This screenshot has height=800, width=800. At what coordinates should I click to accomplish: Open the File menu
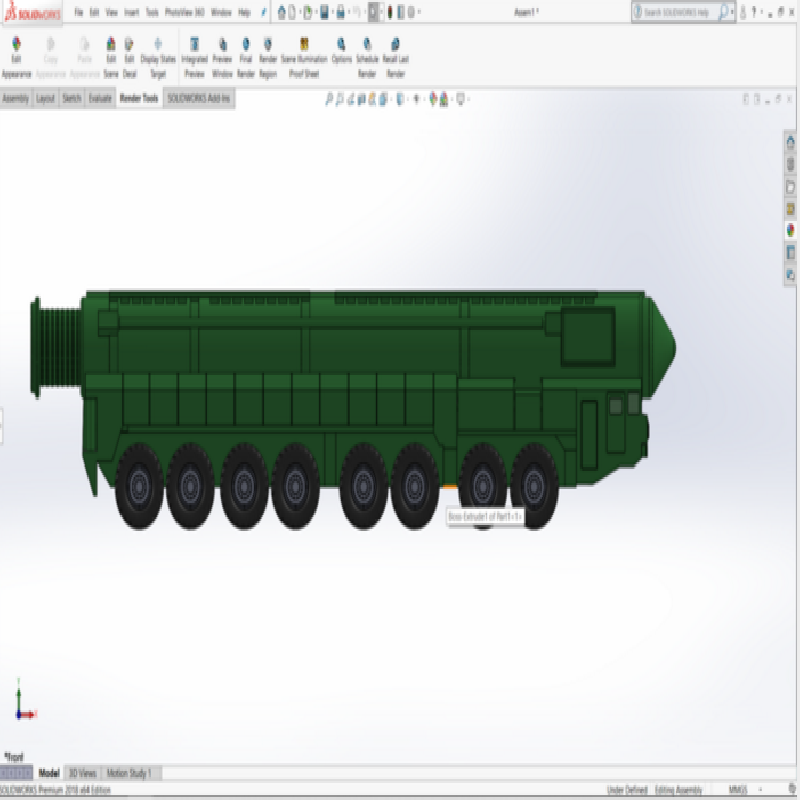tap(79, 12)
